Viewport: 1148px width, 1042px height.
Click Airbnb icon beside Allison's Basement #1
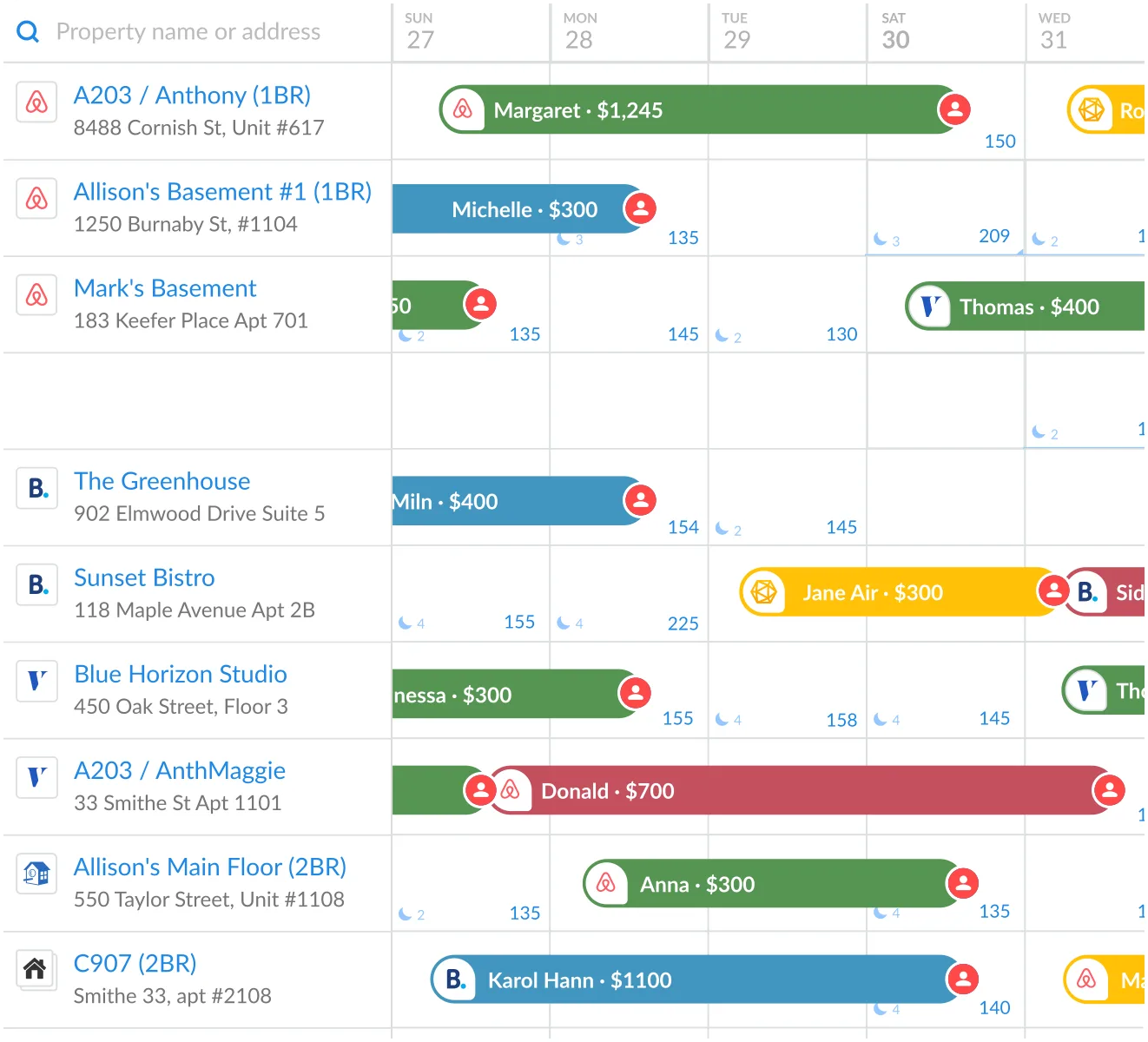coord(36,199)
